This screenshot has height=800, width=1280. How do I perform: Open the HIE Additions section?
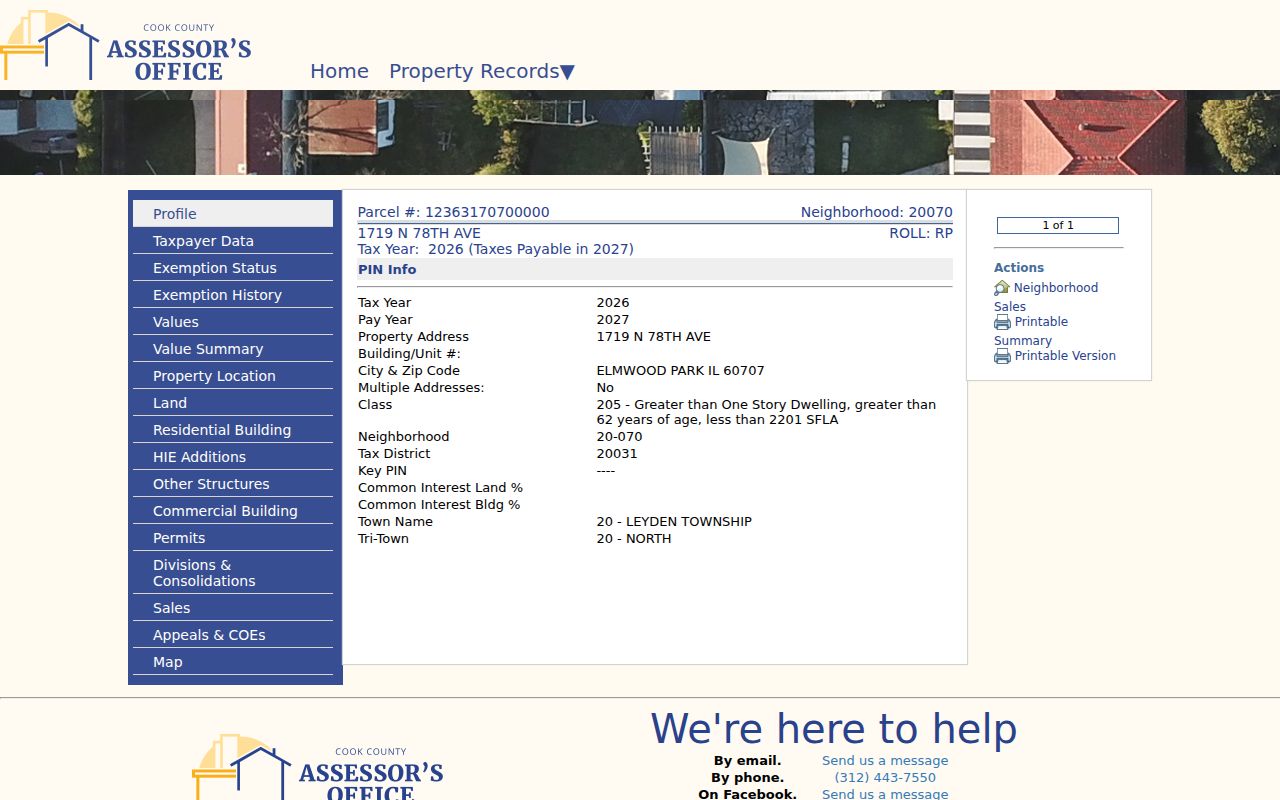(233, 457)
